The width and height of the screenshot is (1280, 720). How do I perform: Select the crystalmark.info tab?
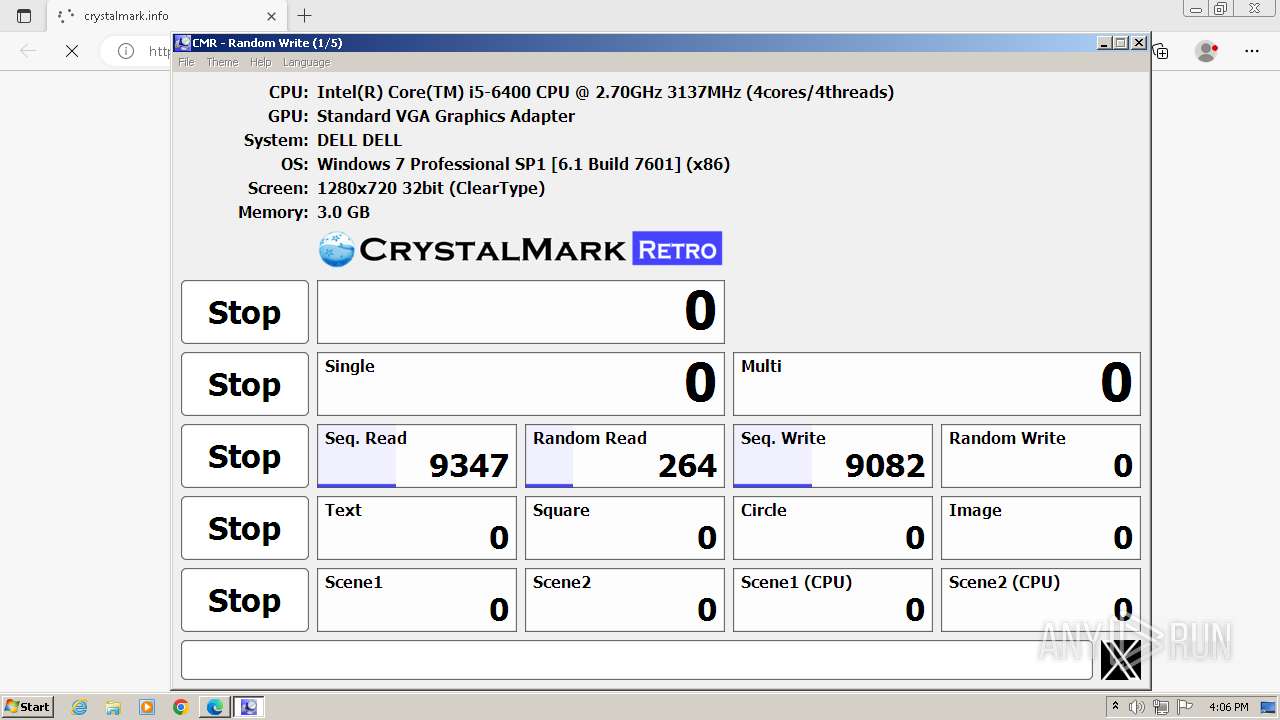pyautogui.click(x=167, y=16)
